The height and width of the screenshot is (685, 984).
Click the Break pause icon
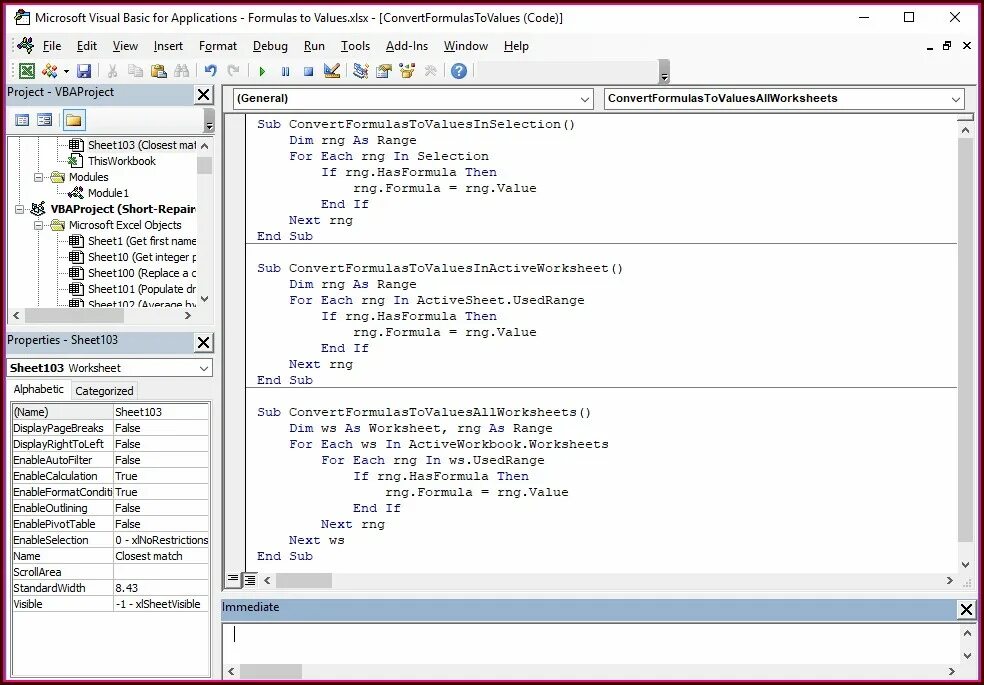(x=286, y=72)
